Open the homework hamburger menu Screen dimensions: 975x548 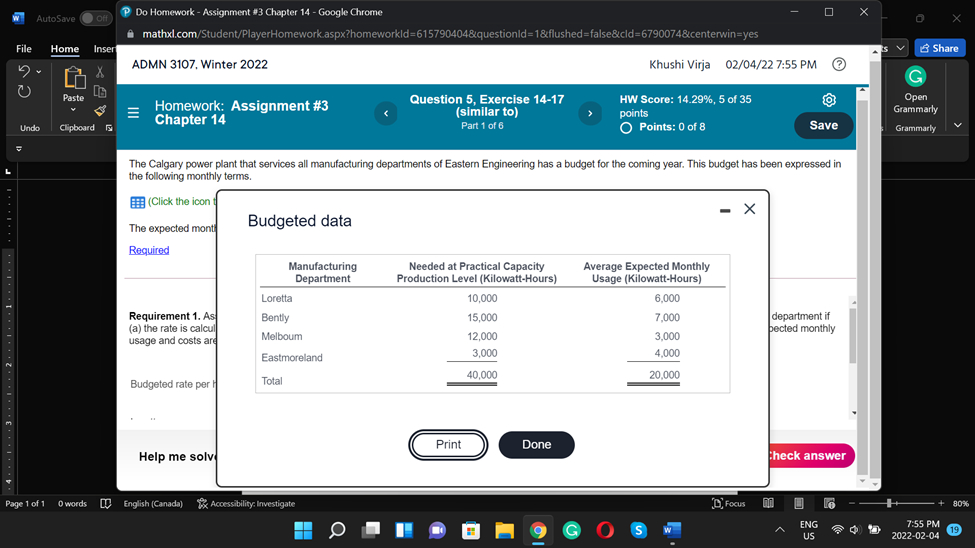(133, 113)
